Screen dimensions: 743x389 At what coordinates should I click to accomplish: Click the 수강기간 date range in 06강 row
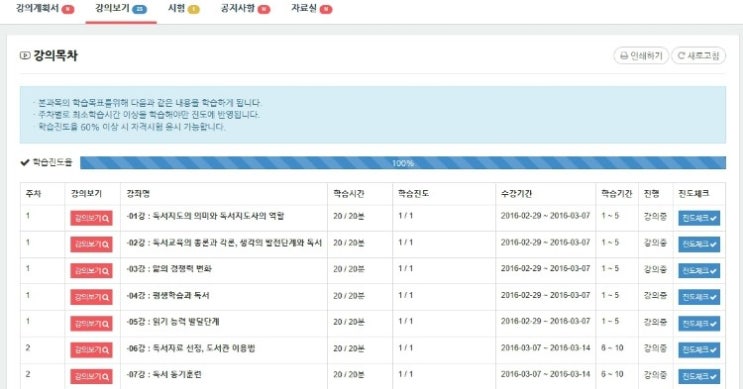[x=545, y=348]
